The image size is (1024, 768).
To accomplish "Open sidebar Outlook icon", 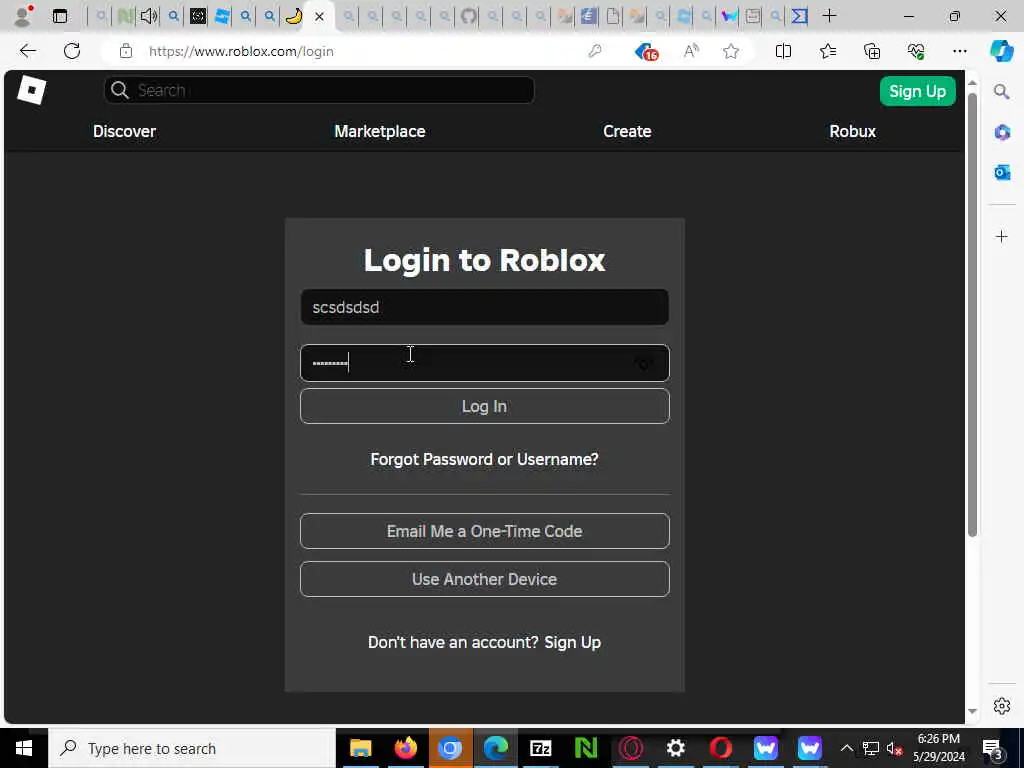I will coord(1002,172).
